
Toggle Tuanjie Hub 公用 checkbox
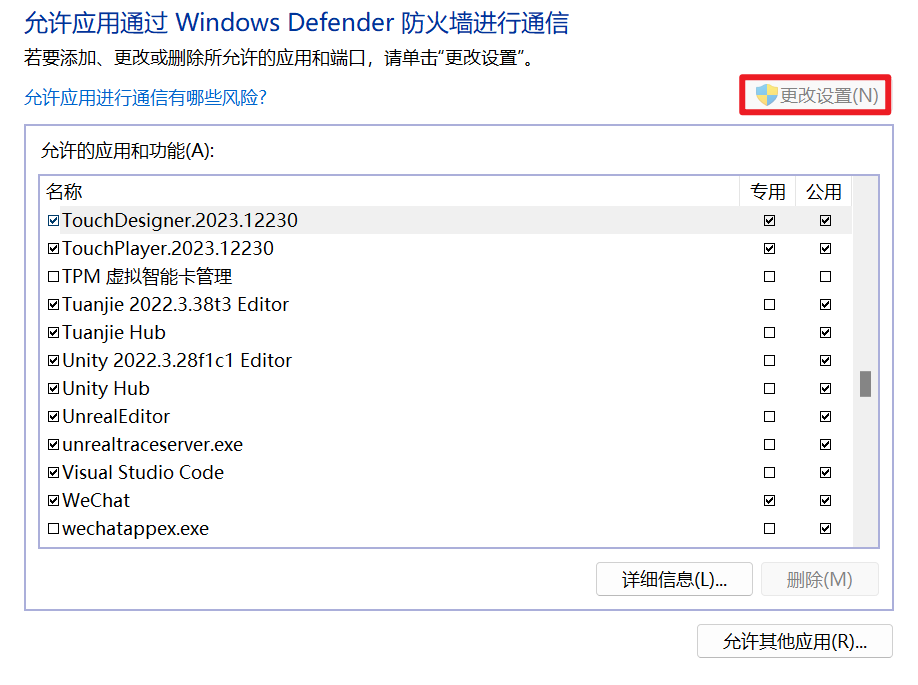(825, 333)
